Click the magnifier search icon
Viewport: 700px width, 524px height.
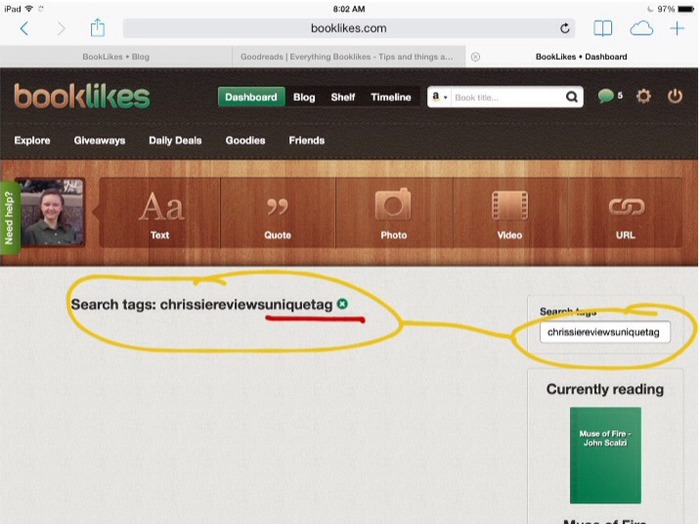click(x=572, y=97)
